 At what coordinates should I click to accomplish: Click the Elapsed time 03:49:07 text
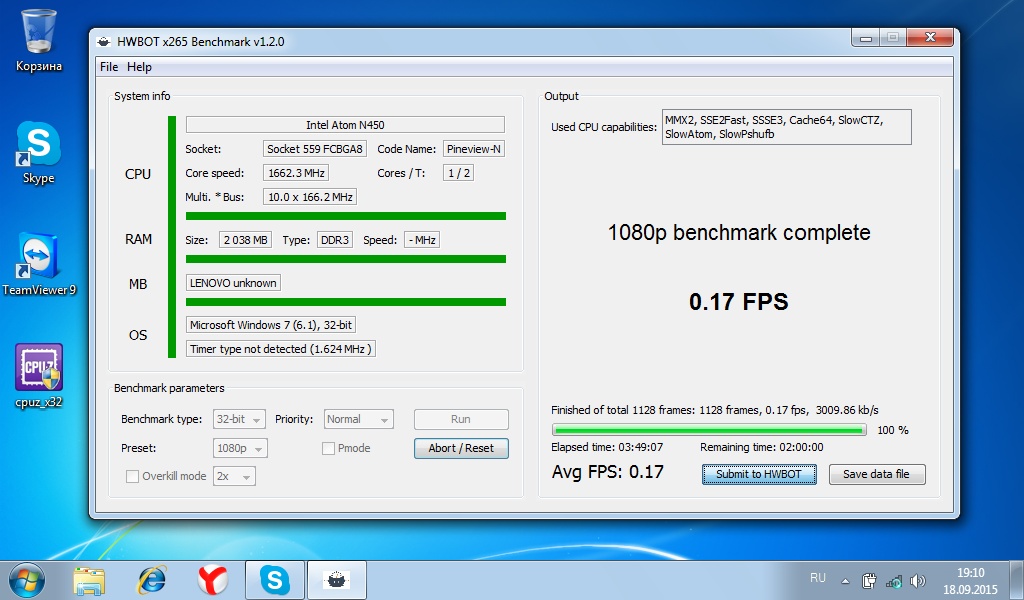click(607, 447)
